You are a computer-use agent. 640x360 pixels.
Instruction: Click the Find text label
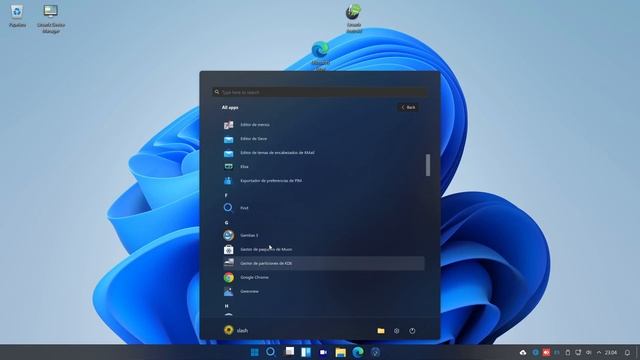[244, 208]
